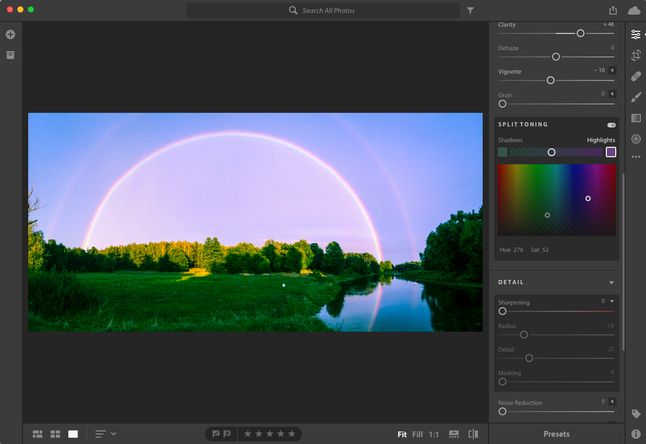Select the Shadows color swatch
Image resolution: width=646 pixels, height=444 pixels.
pyautogui.click(x=503, y=152)
